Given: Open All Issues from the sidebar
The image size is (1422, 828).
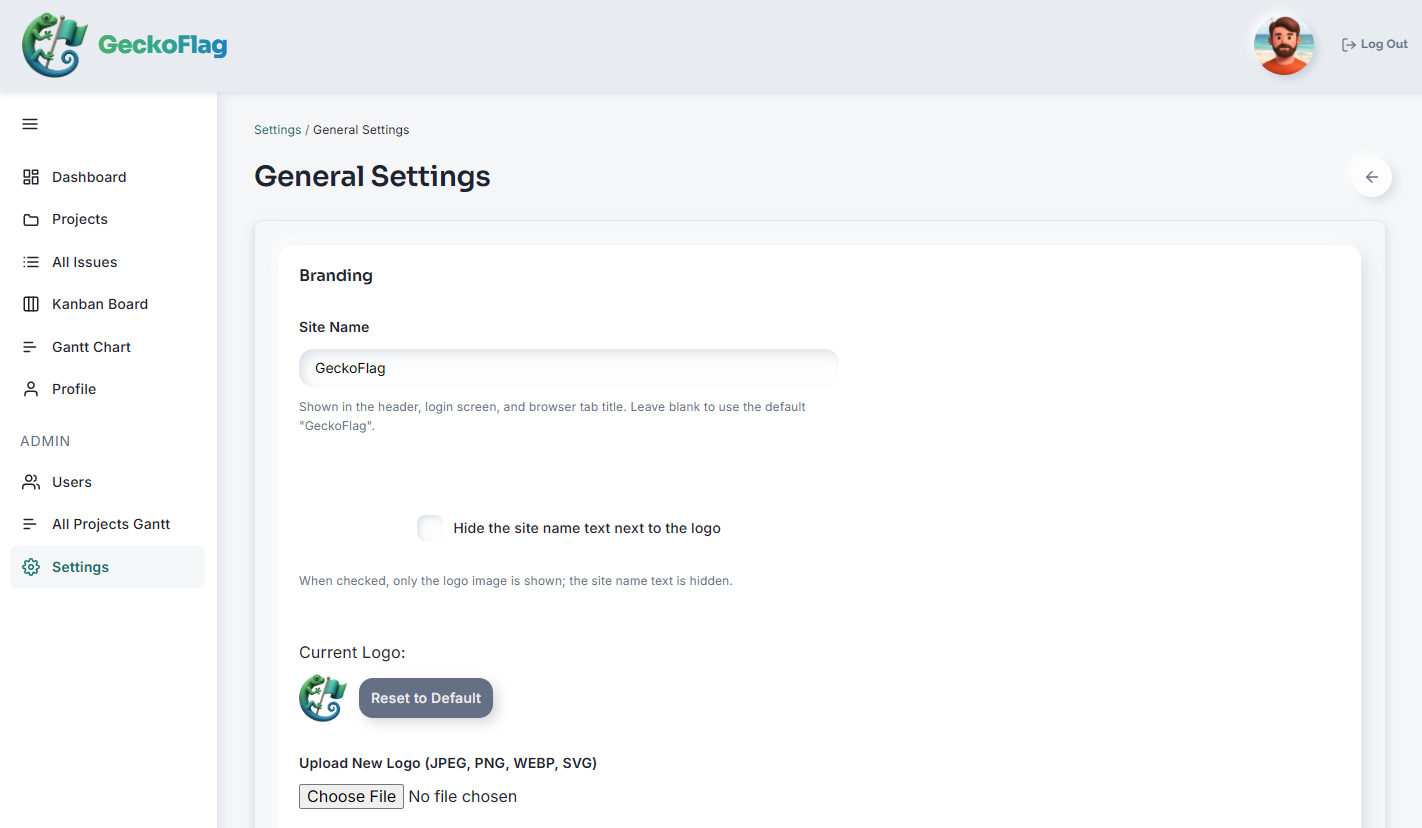Looking at the screenshot, I should pos(85,262).
